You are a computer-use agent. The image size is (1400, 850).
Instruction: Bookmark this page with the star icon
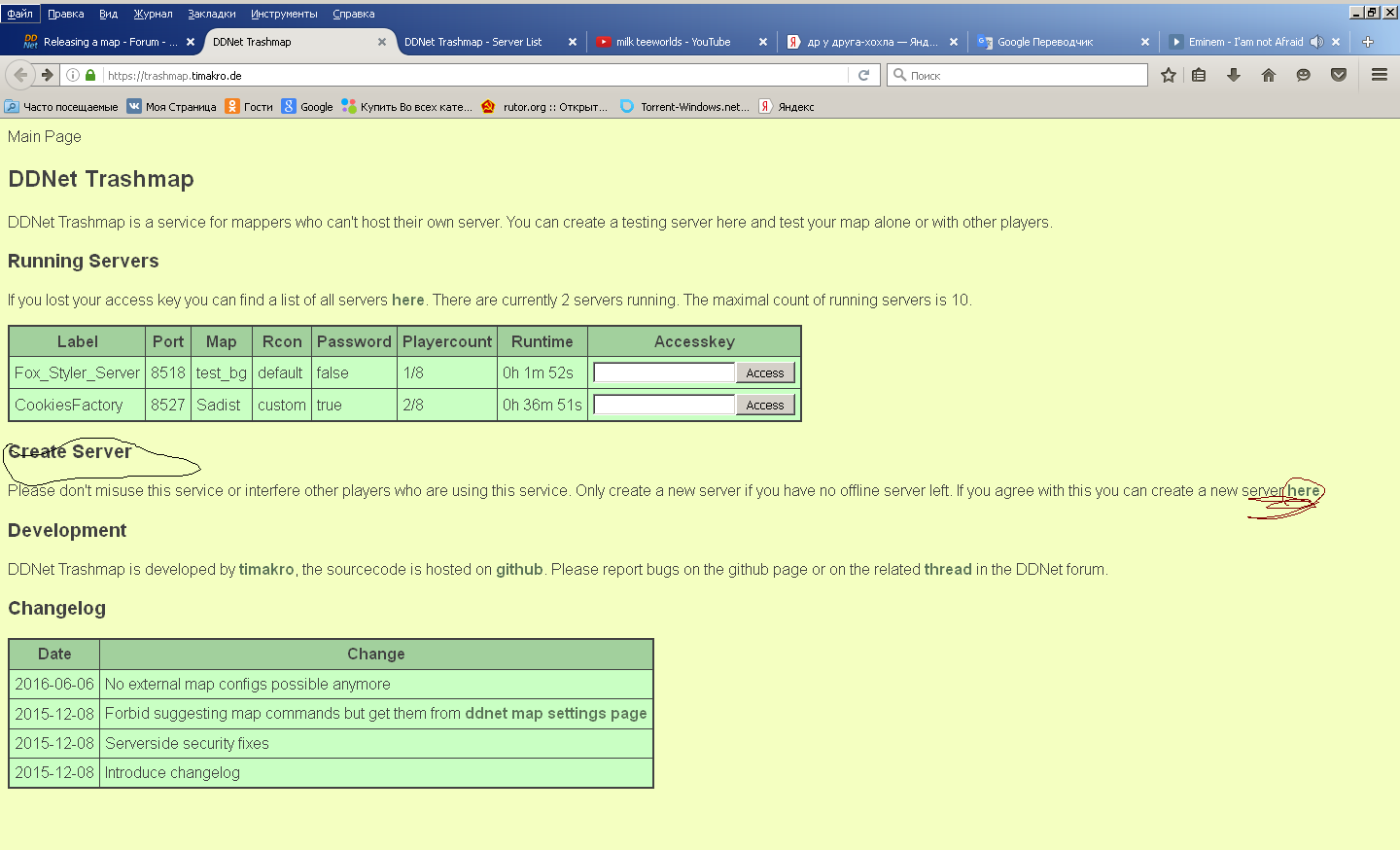coord(1167,74)
